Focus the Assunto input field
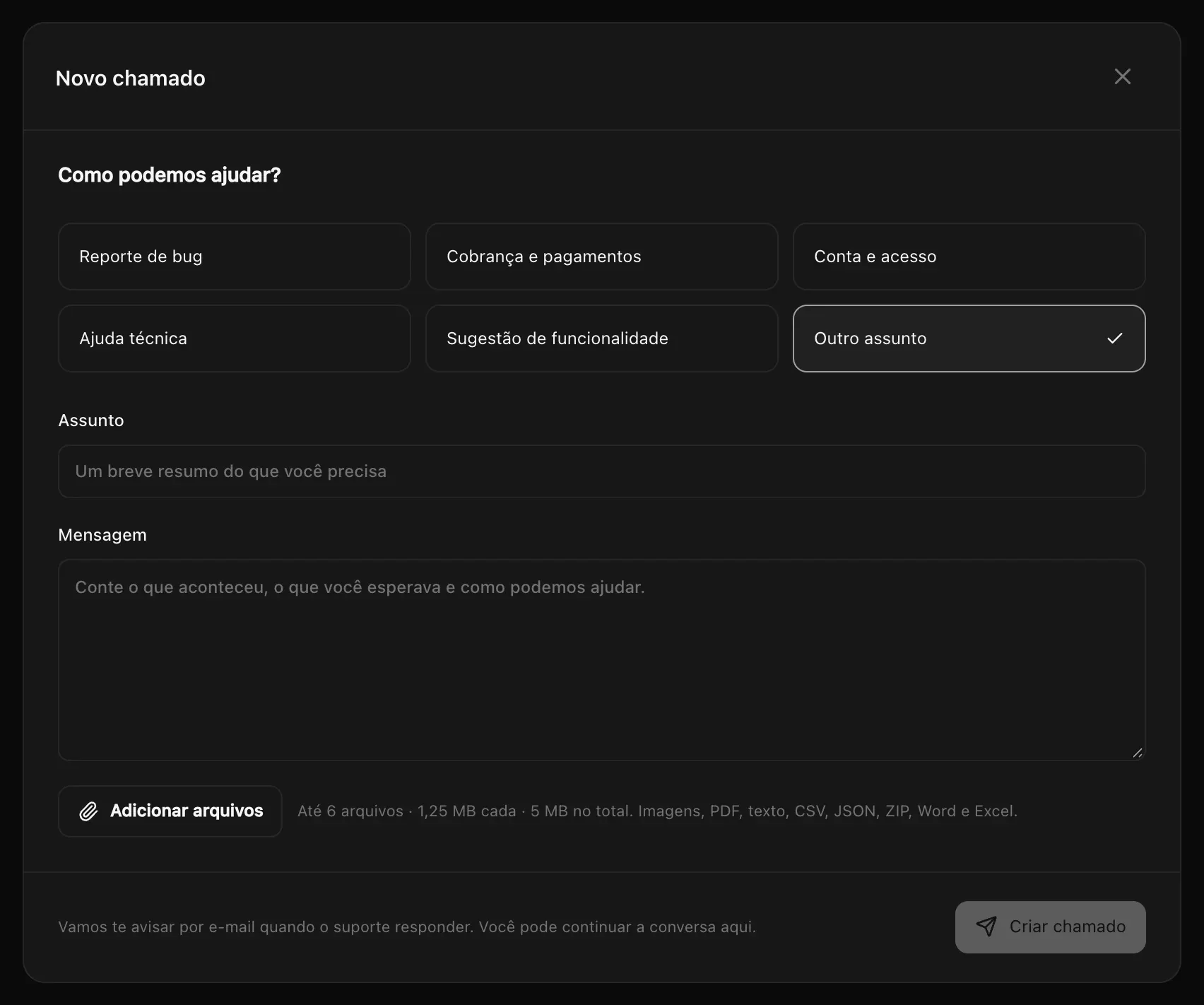The image size is (1204, 1005). [x=602, y=471]
